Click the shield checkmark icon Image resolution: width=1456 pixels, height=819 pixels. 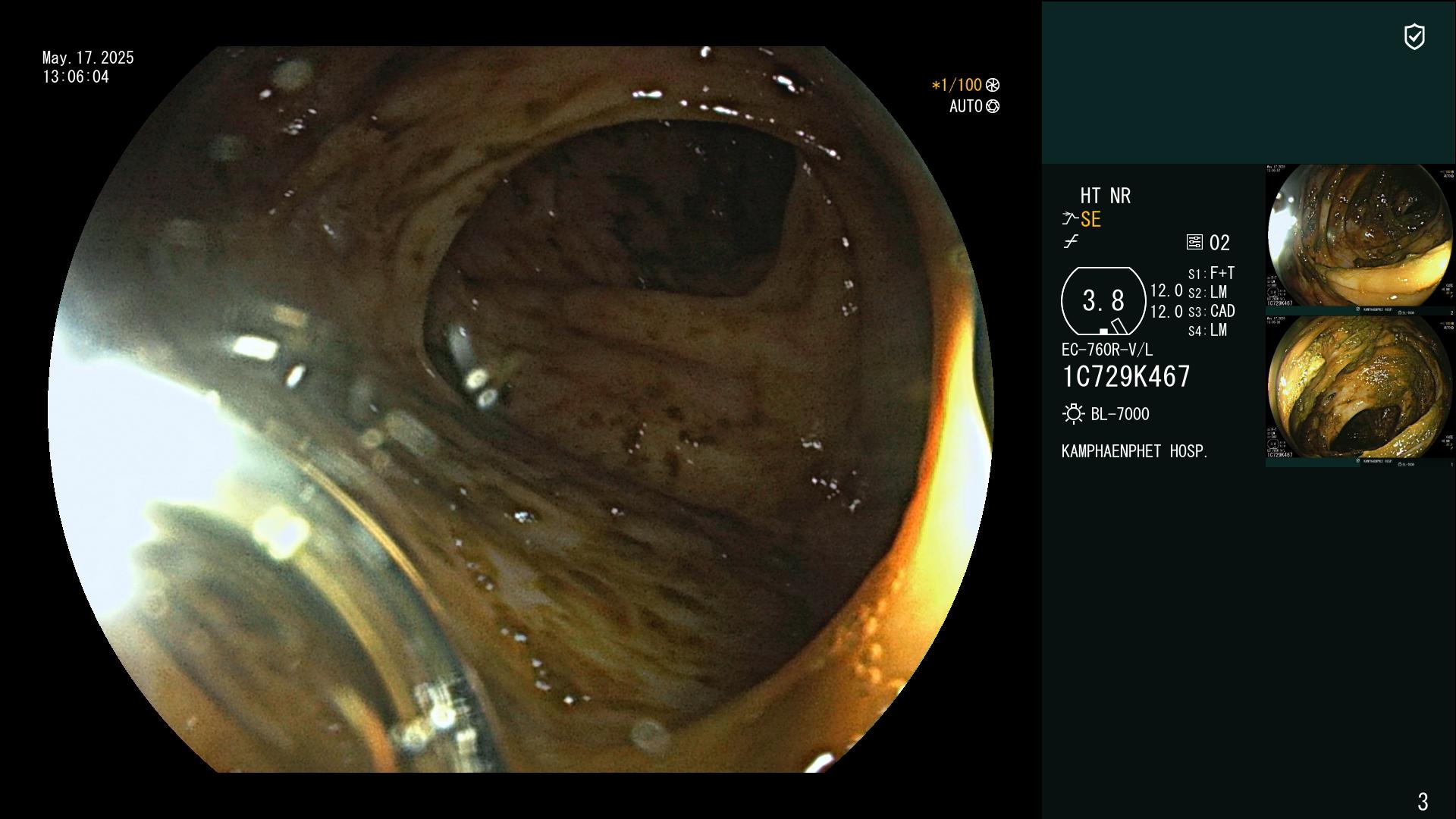(1414, 36)
